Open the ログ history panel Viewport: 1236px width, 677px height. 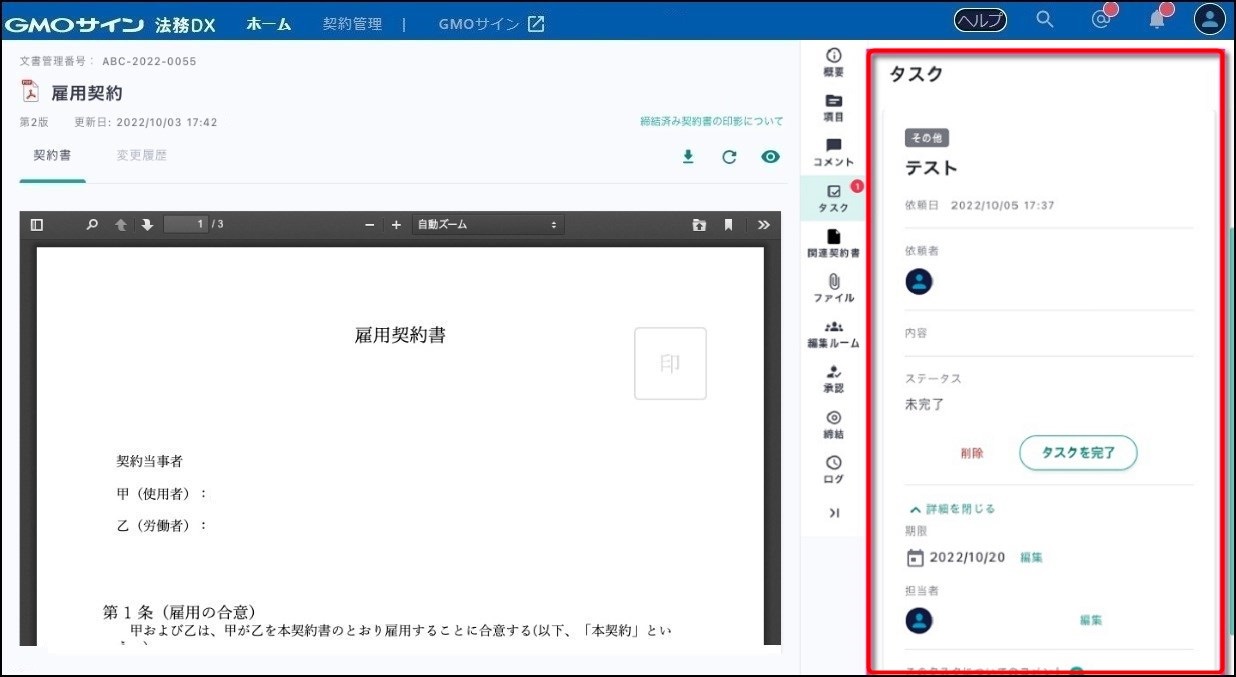coord(833,469)
